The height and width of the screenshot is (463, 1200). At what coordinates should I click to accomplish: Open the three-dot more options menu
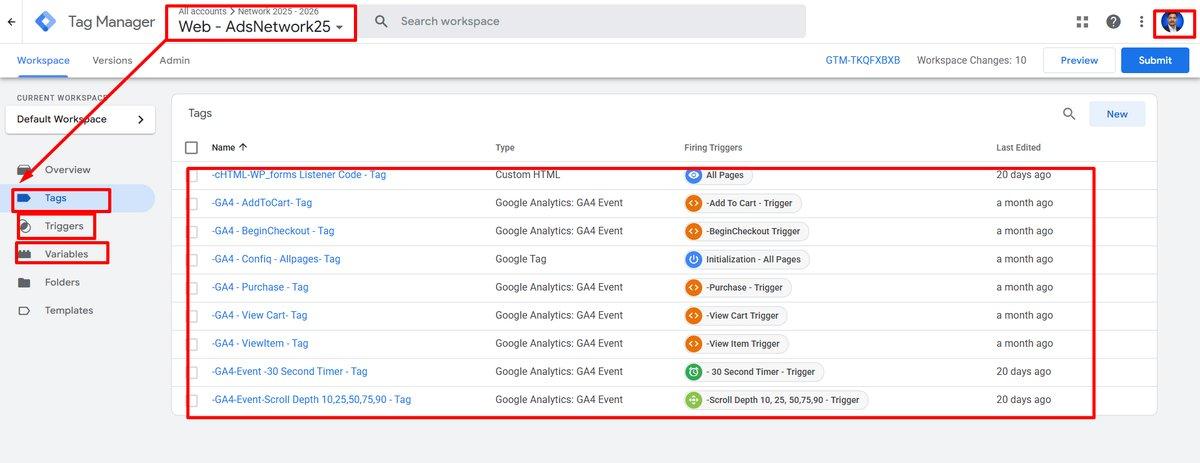(x=1141, y=22)
